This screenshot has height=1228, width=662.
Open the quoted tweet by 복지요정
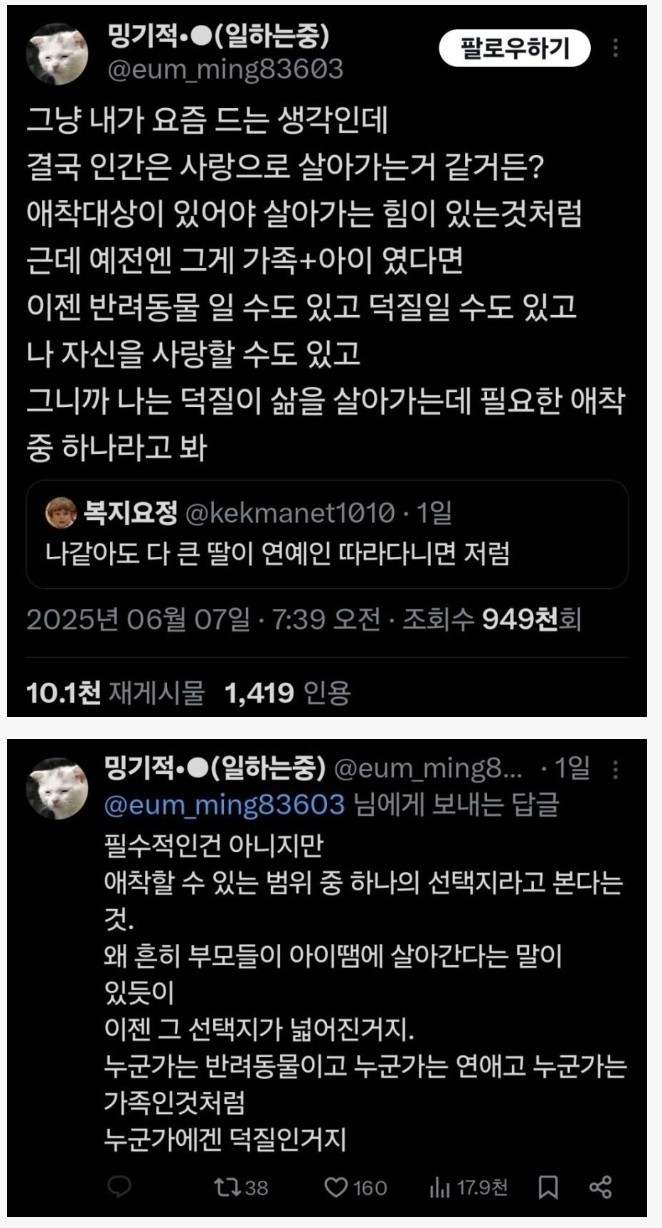click(x=328, y=534)
